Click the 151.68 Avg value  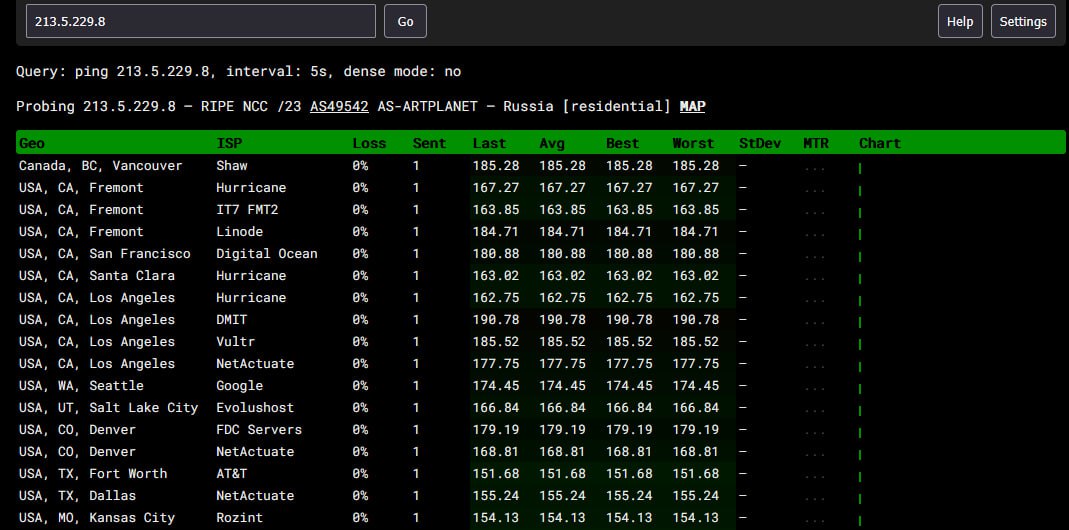click(x=562, y=473)
